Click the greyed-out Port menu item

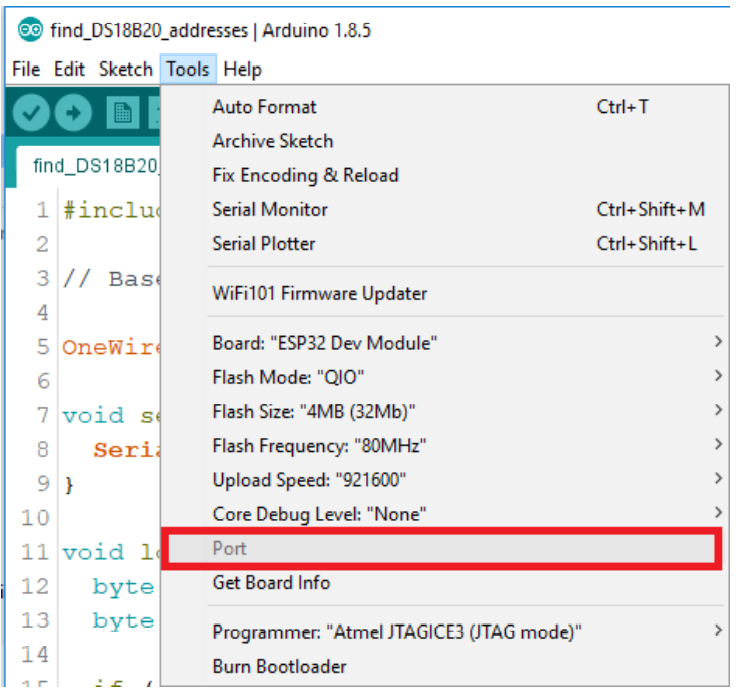[441, 549]
